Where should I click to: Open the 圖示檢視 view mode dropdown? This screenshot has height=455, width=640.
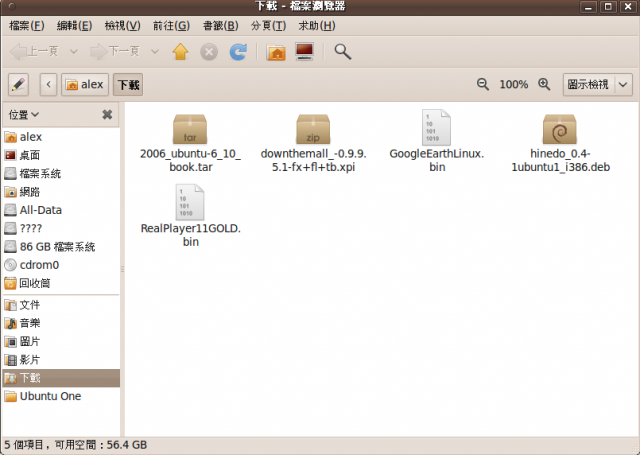click(598, 84)
